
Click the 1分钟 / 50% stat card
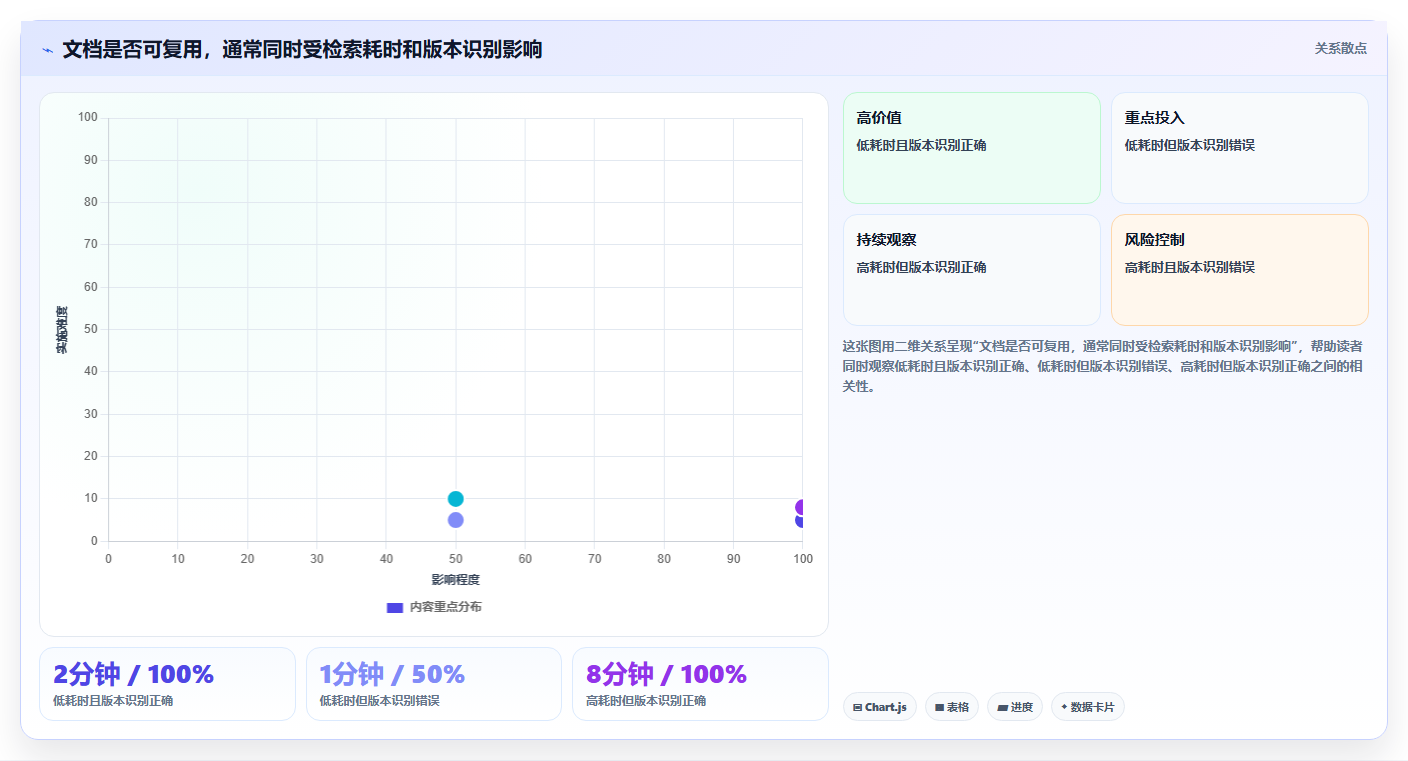click(x=434, y=684)
